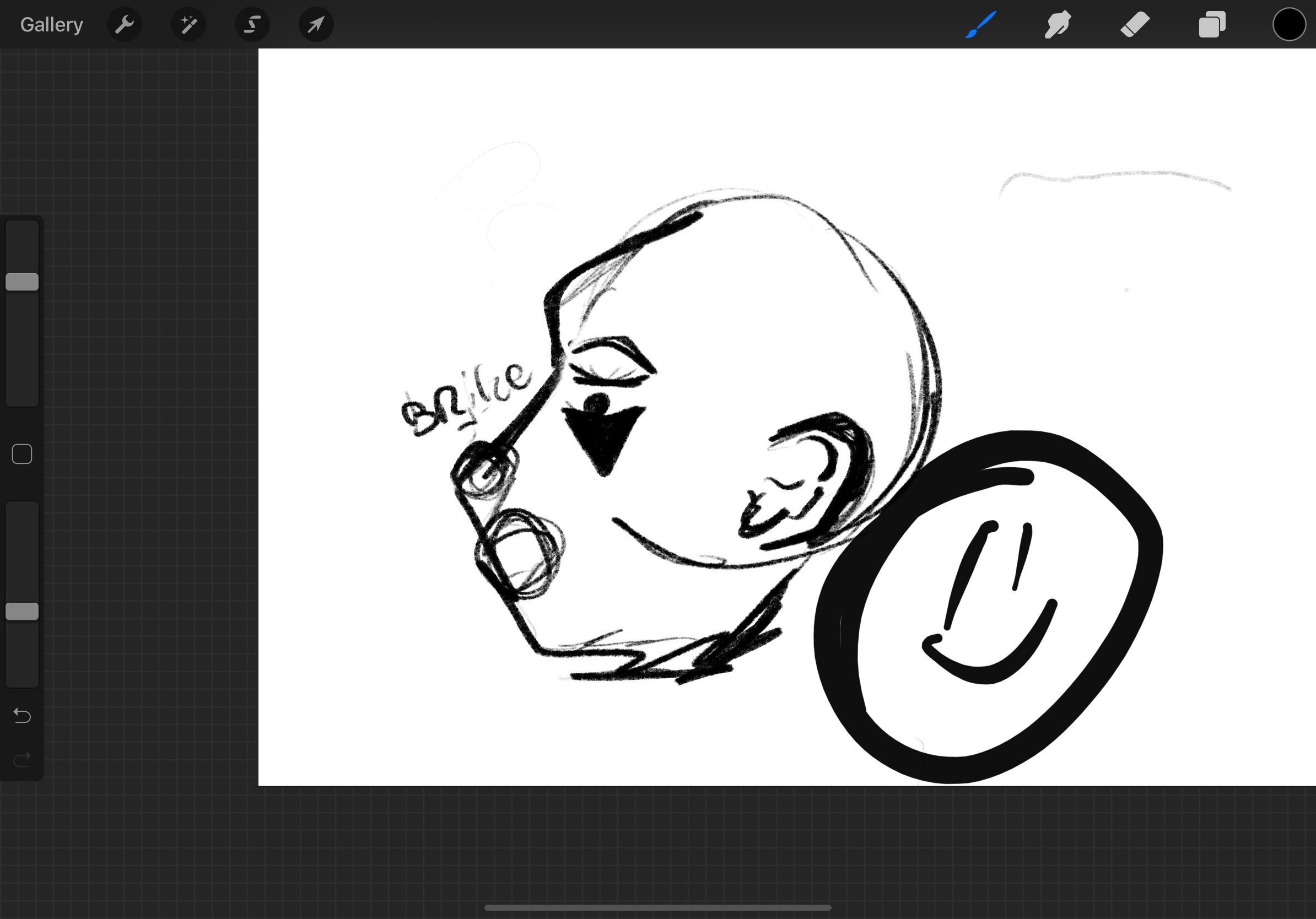Open the Actions wrench menu
Image resolution: width=1316 pixels, height=919 pixels.
coord(125,25)
